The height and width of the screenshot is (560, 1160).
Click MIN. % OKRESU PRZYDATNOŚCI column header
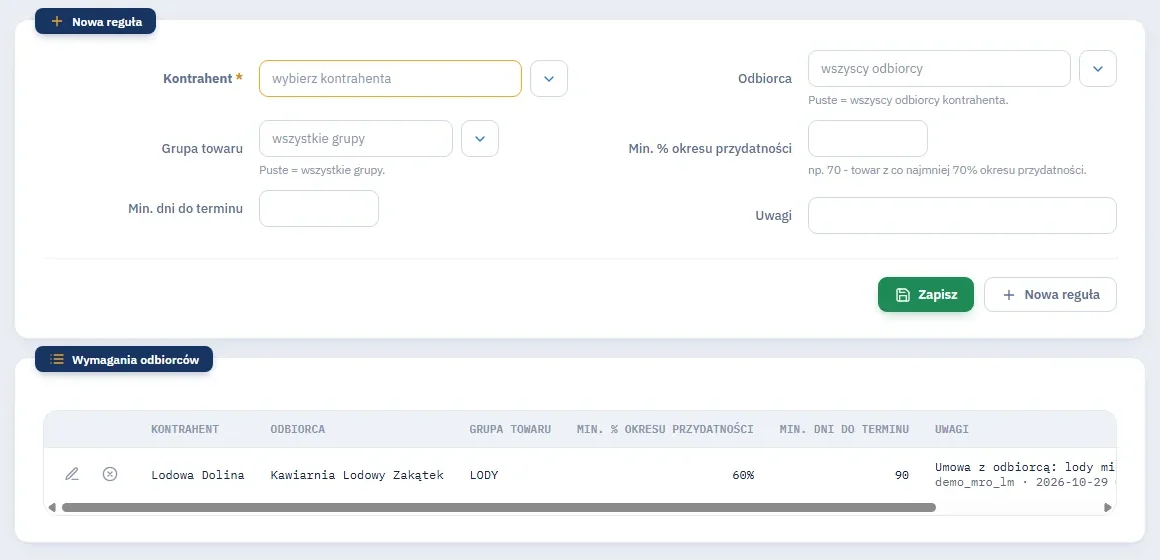[x=665, y=429]
